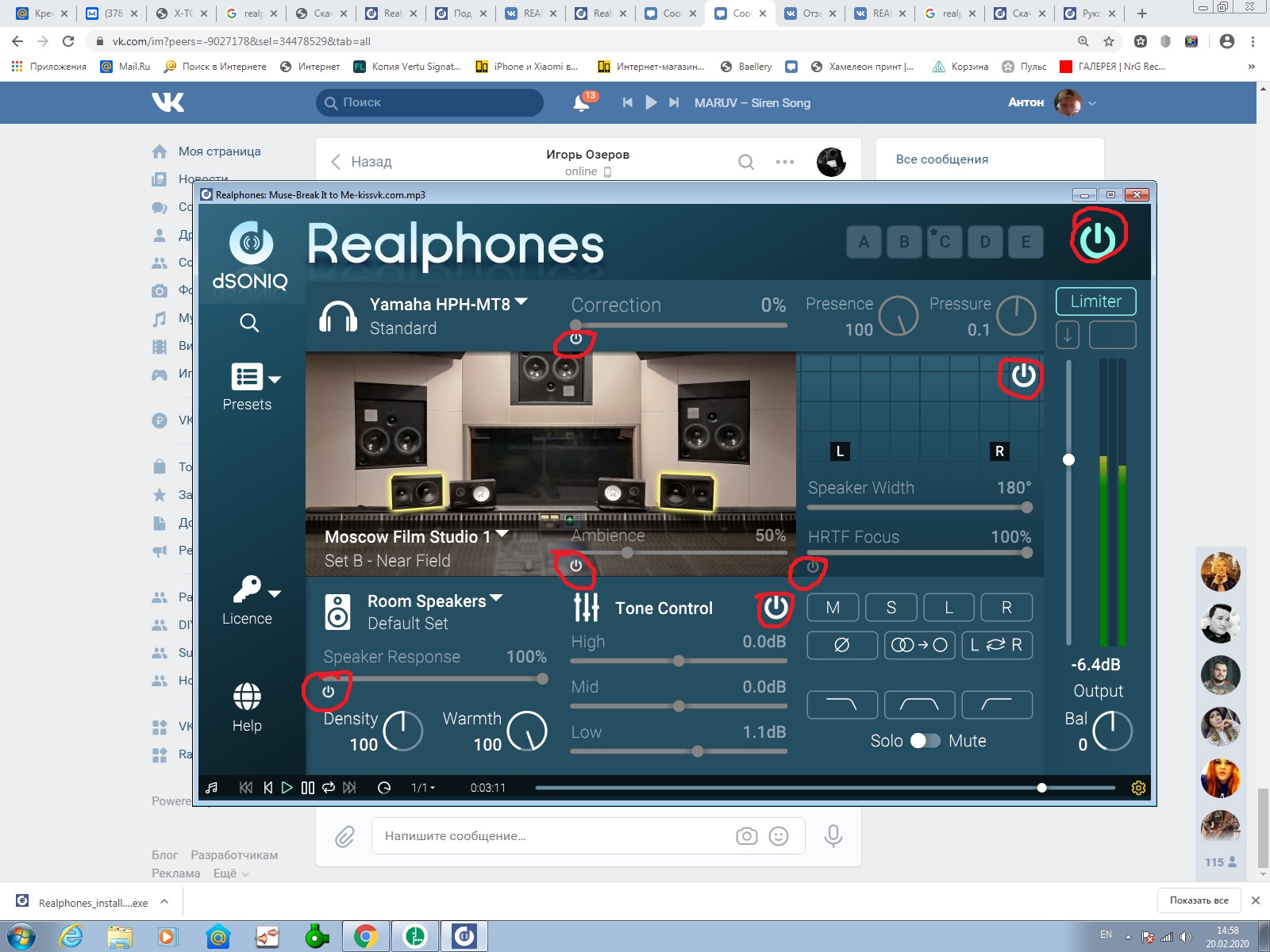Image resolution: width=1270 pixels, height=952 pixels.
Task: Expand the Licence dropdown arrow
Action: 275,593
